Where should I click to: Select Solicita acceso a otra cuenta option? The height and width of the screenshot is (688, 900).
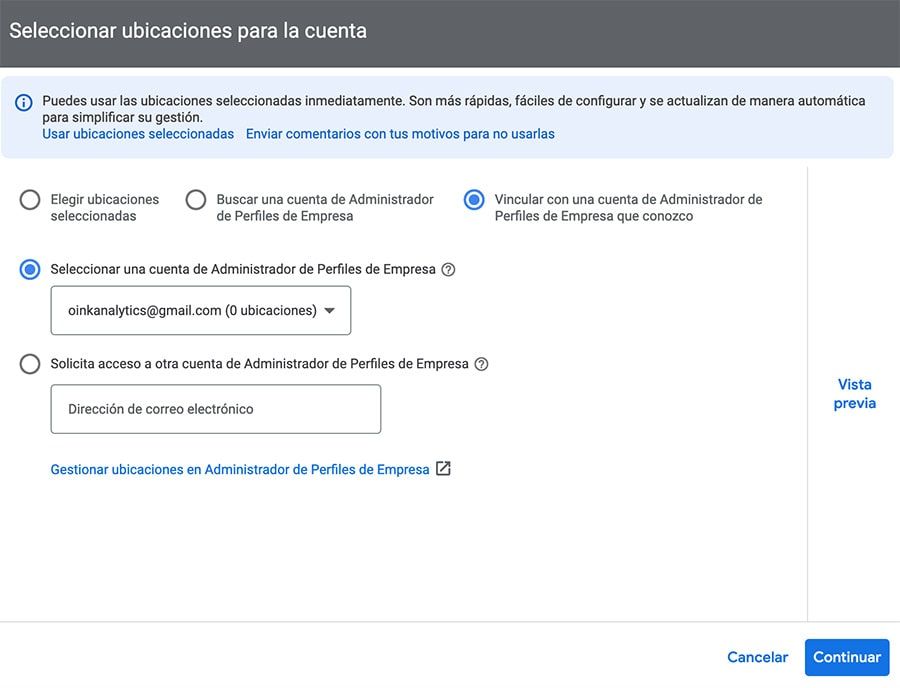point(29,363)
